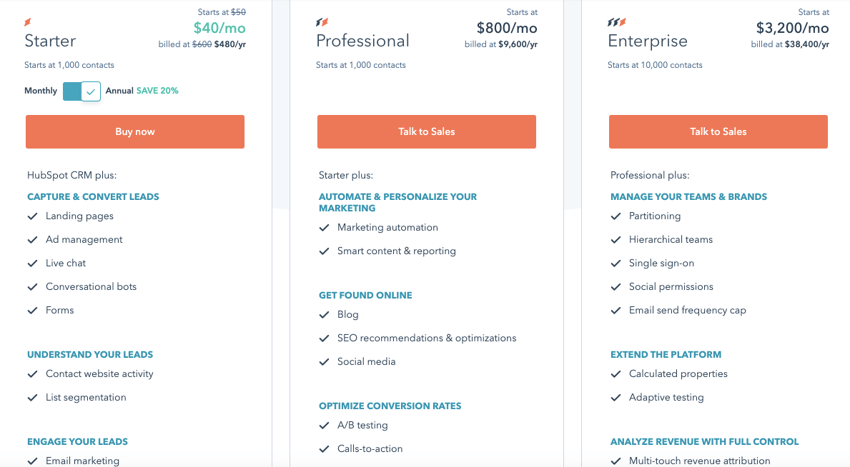Click the Extend the Platform heading

pyautogui.click(x=666, y=354)
